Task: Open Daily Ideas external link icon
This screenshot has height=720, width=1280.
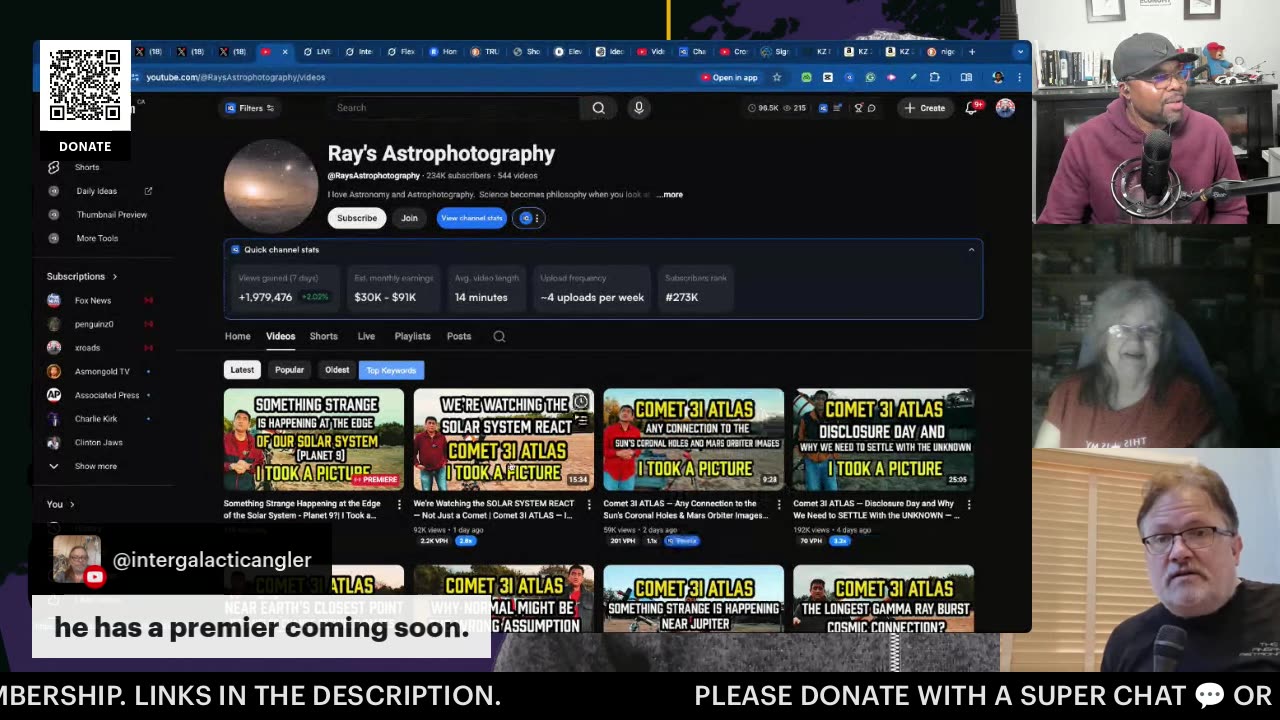Action: (148, 191)
